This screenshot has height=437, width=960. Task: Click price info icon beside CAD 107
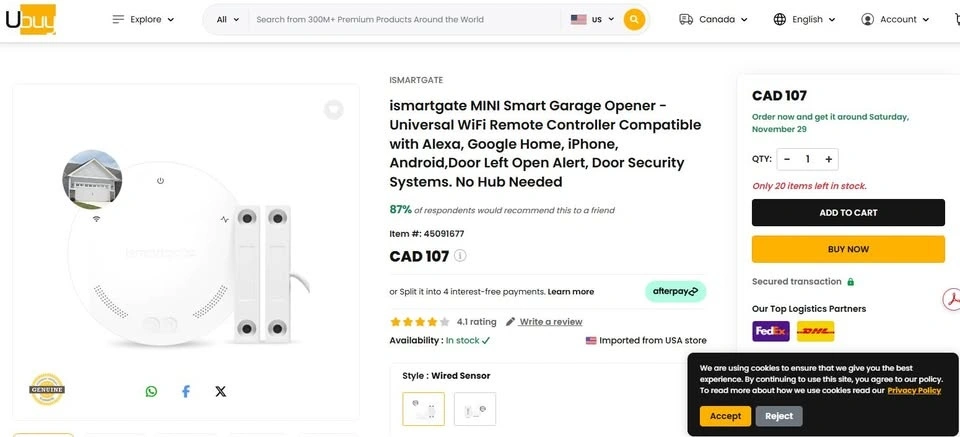pyautogui.click(x=460, y=256)
